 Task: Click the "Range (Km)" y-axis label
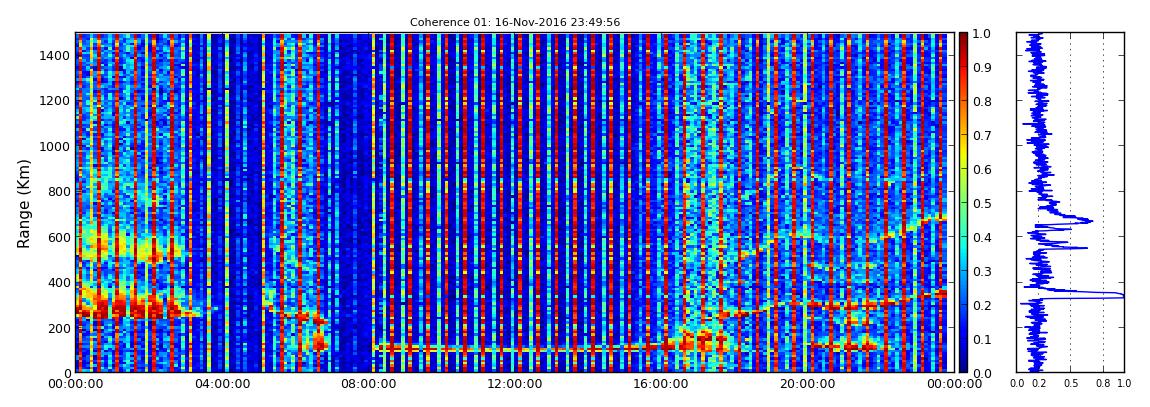(x=23, y=203)
